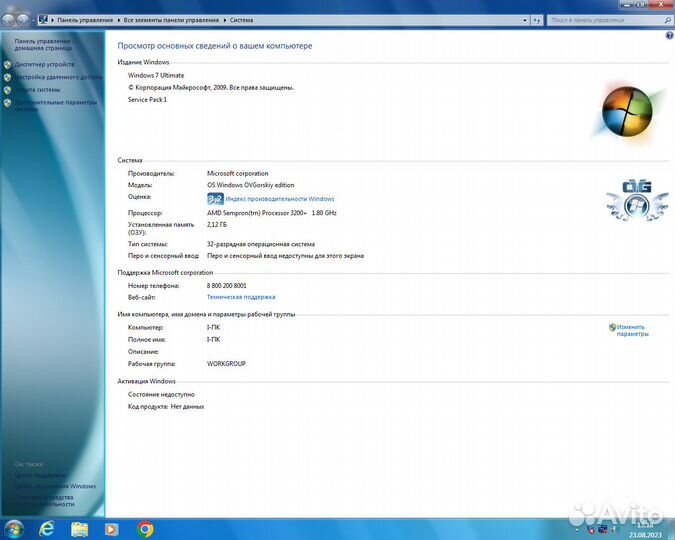
Task: Click the help question mark icon
Action: [x=669, y=36]
